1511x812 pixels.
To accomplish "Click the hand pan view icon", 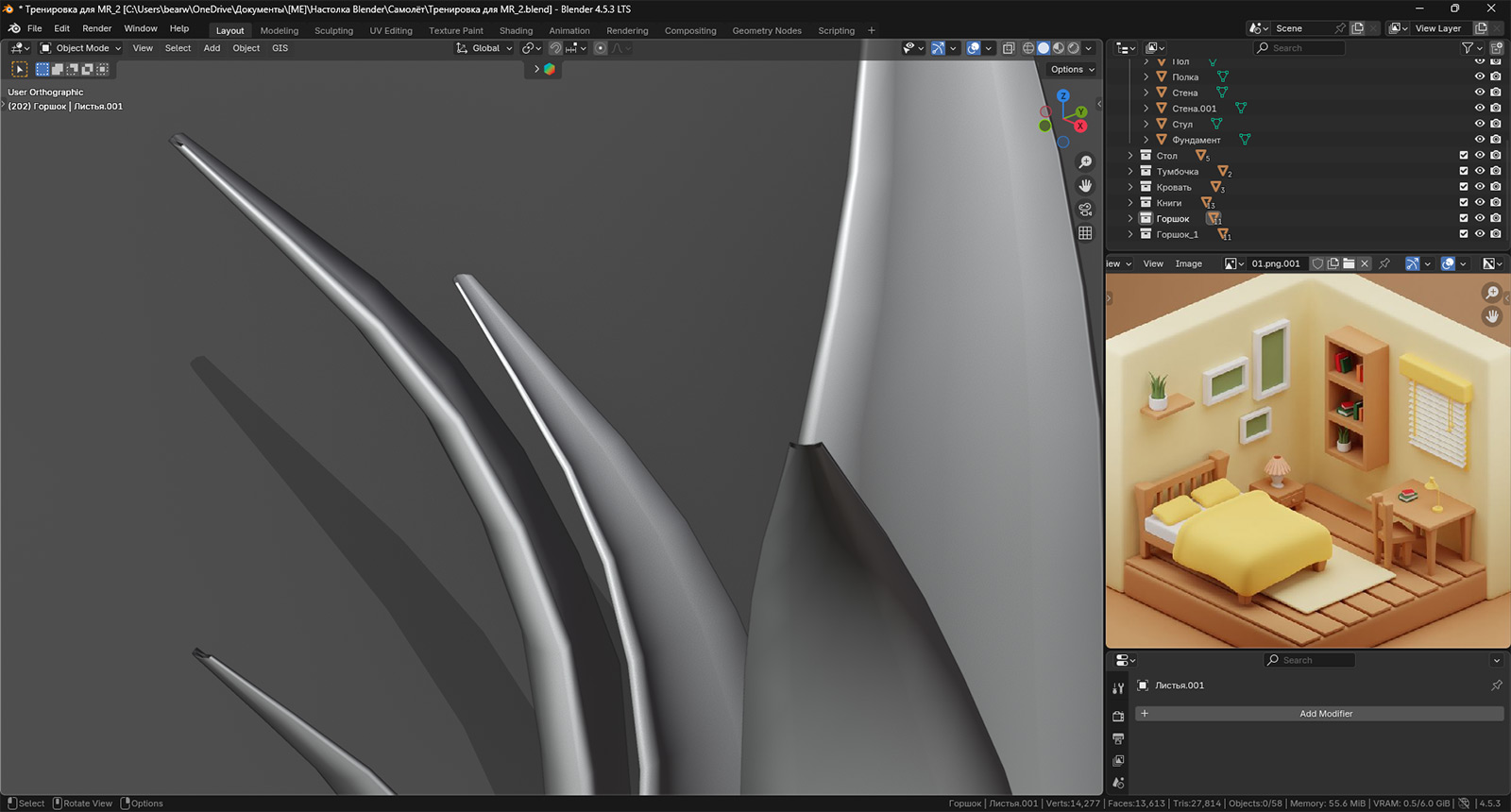I will tap(1085, 186).
